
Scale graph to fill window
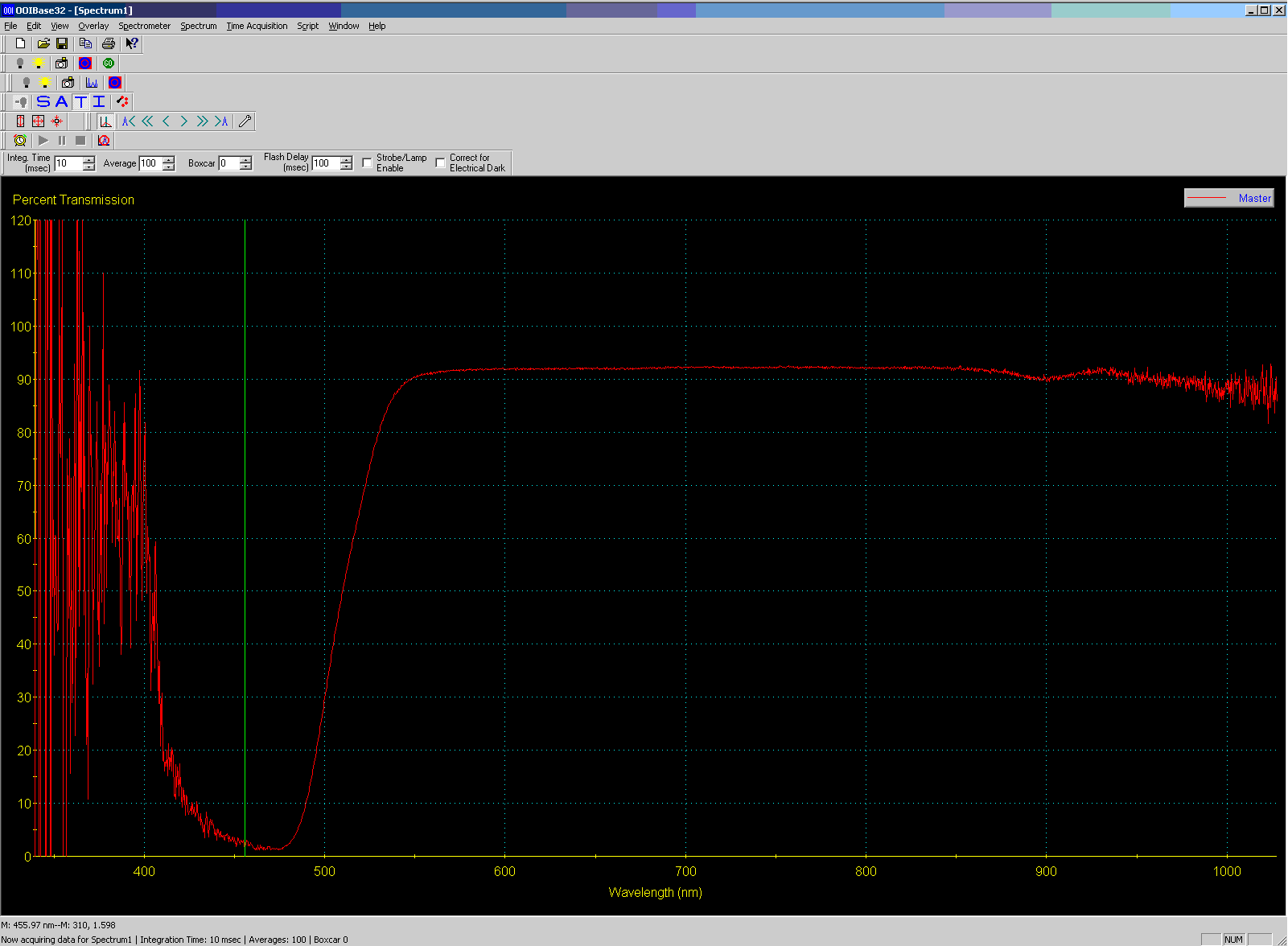click(x=38, y=121)
